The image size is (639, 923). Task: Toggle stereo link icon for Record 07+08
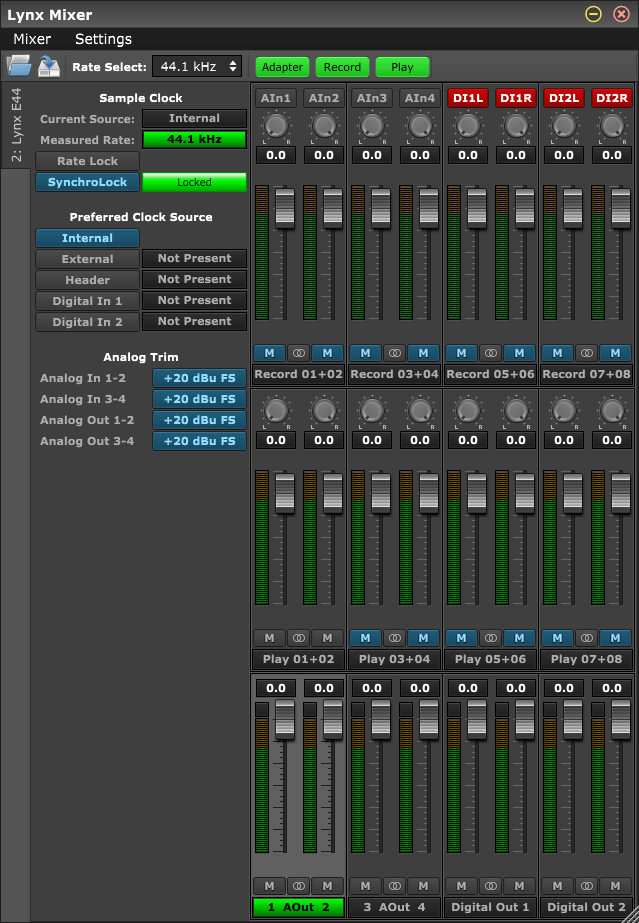pos(587,353)
